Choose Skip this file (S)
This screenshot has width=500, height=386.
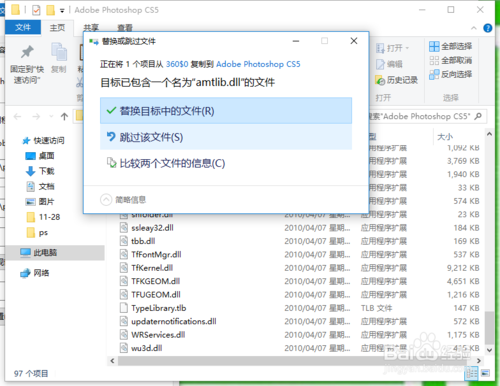pos(226,137)
